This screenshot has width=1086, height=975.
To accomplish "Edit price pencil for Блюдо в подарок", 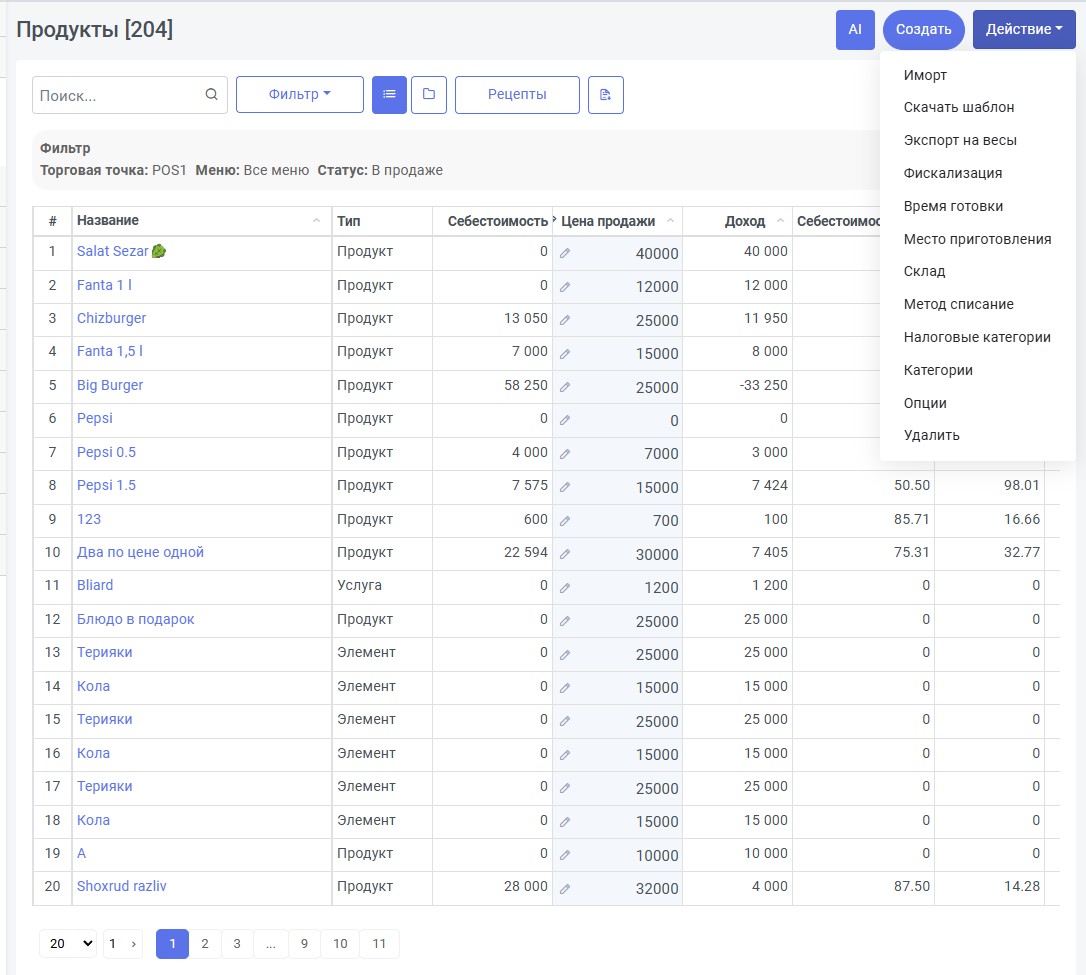I will coord(565,621).
